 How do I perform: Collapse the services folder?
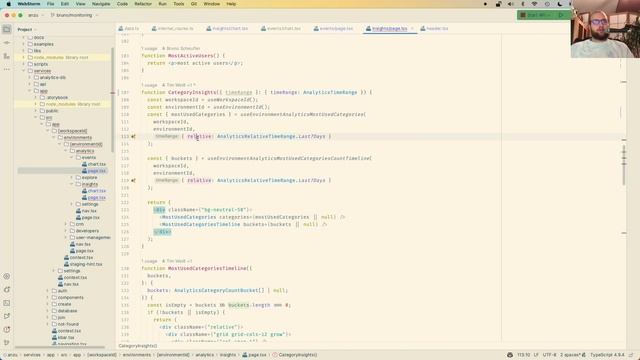click(24, 71)
